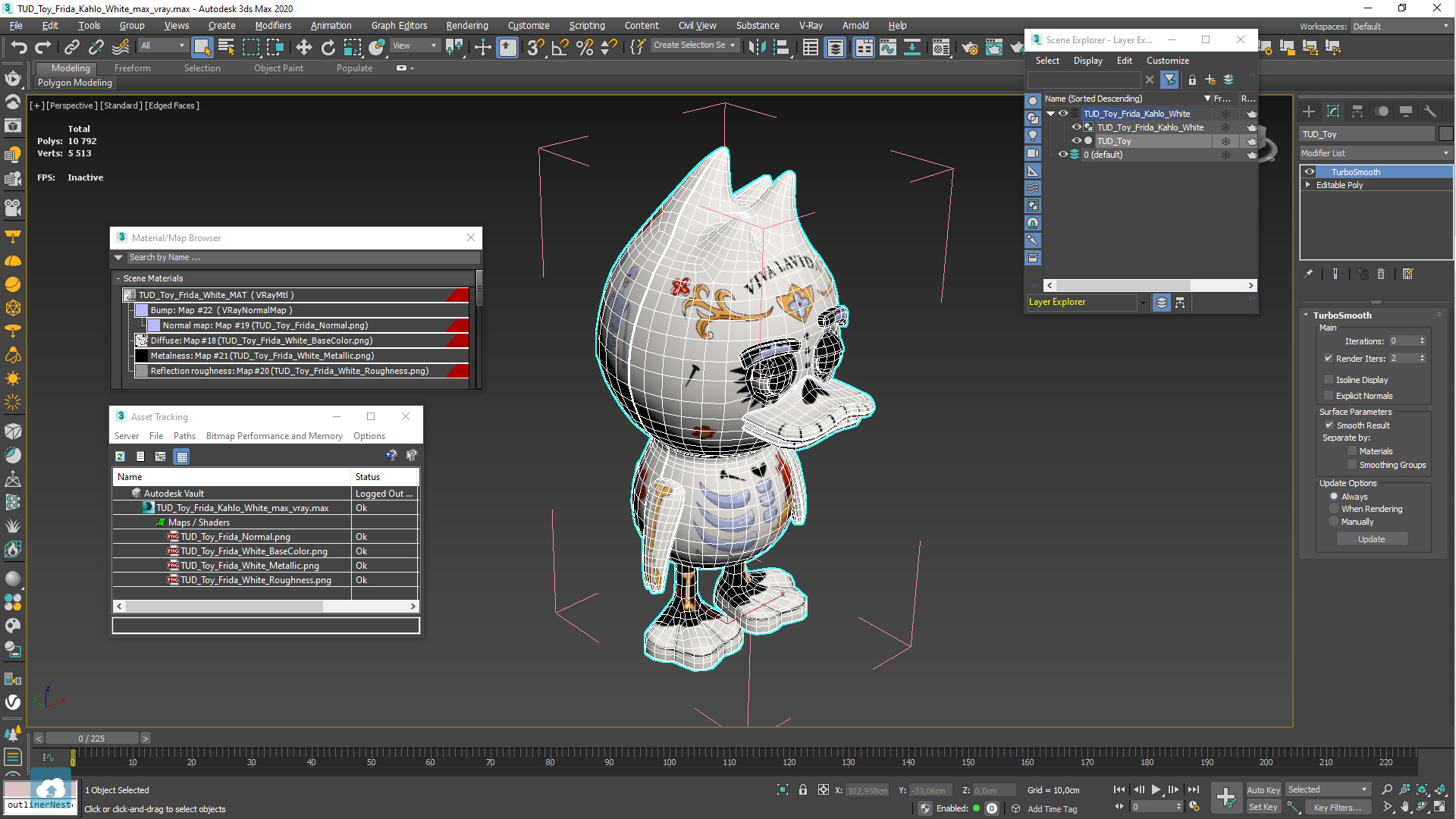Collapse the TurboSmooth rollout
This screenshot has height=819, width=1456.
pyautogui.click(x=1306, y=315)
